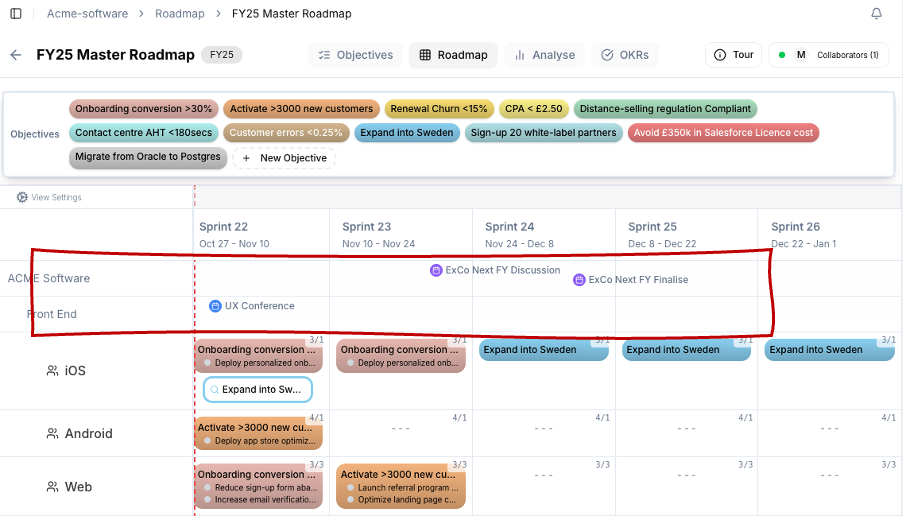Screen dimensions: 906x516
Task: Open the notifications bell
Action: [x=876, y=14]
